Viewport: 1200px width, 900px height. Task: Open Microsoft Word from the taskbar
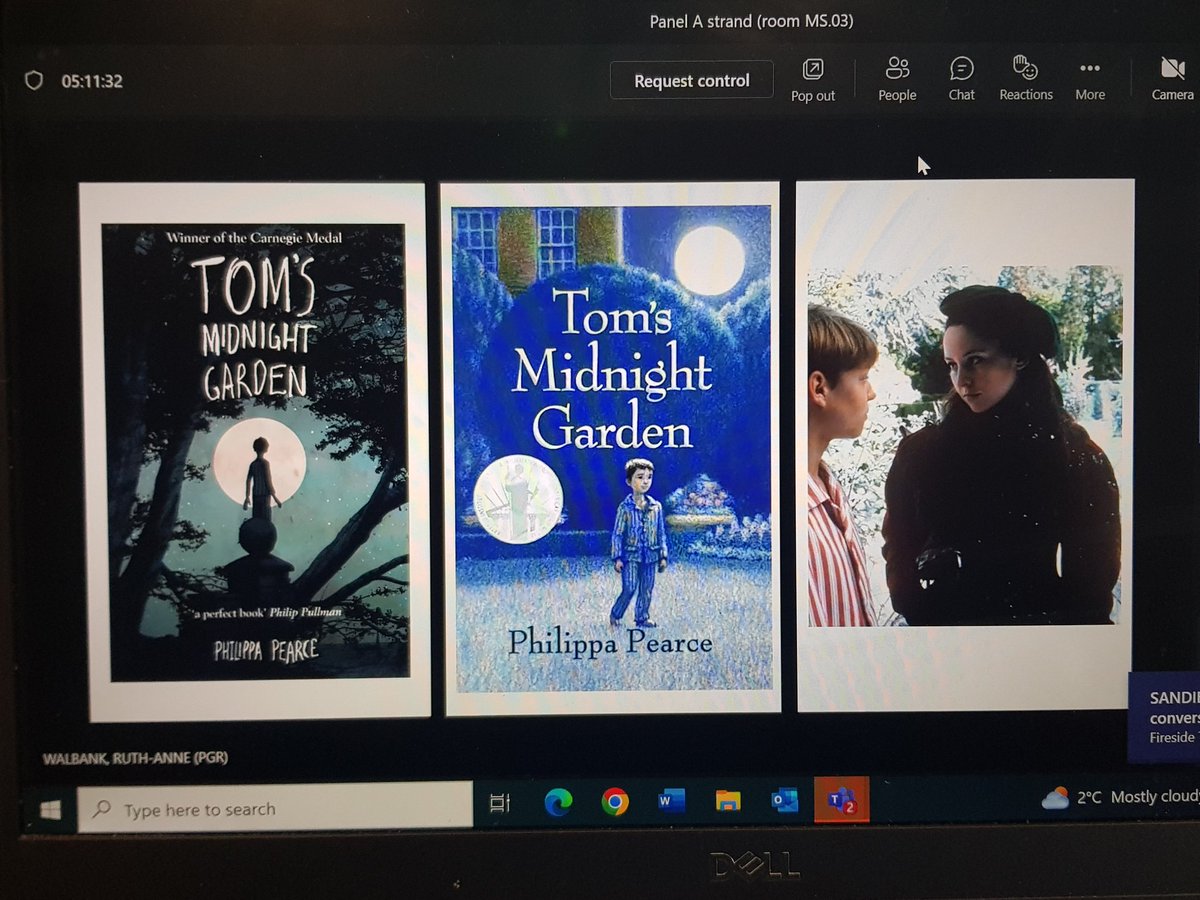[x=671, y=800]
